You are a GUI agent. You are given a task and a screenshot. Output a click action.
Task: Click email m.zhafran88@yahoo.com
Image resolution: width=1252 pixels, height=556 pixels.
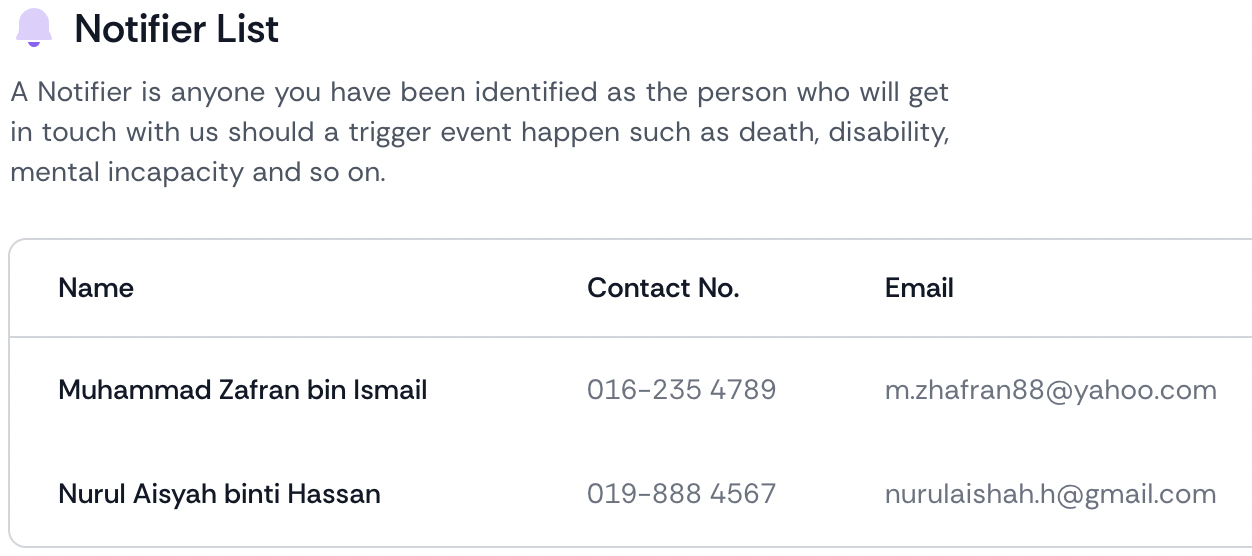(1051, 390)
